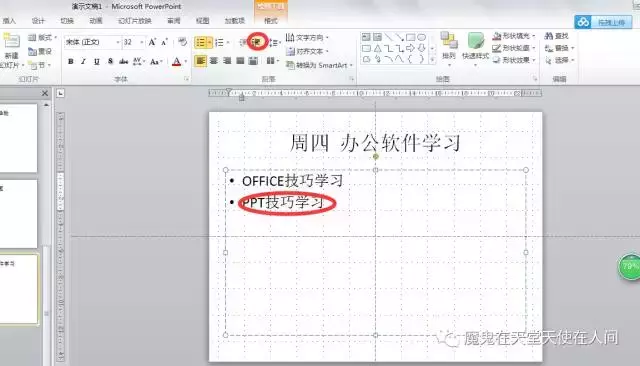Select the Right Brace shape

(422, 59)
